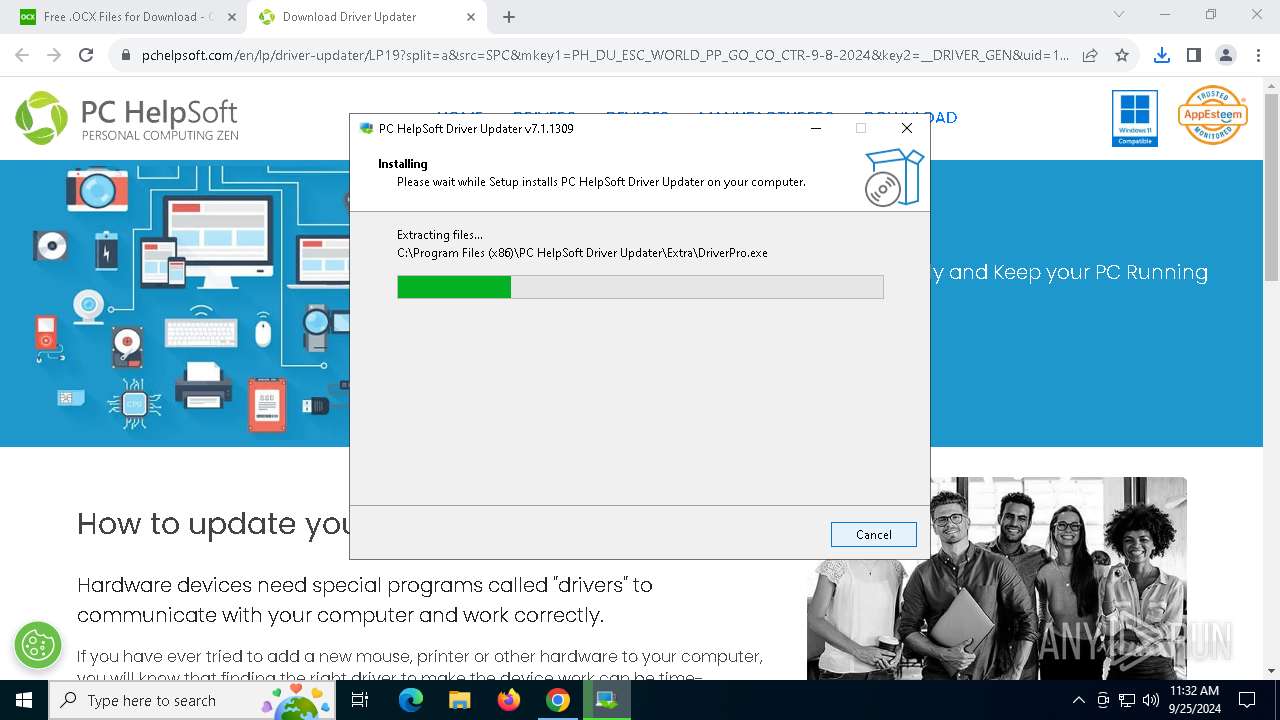The height and width of the screenshot is (720, 1280).
Task: Toggle the browser side panel
Action: (1193, 55)
